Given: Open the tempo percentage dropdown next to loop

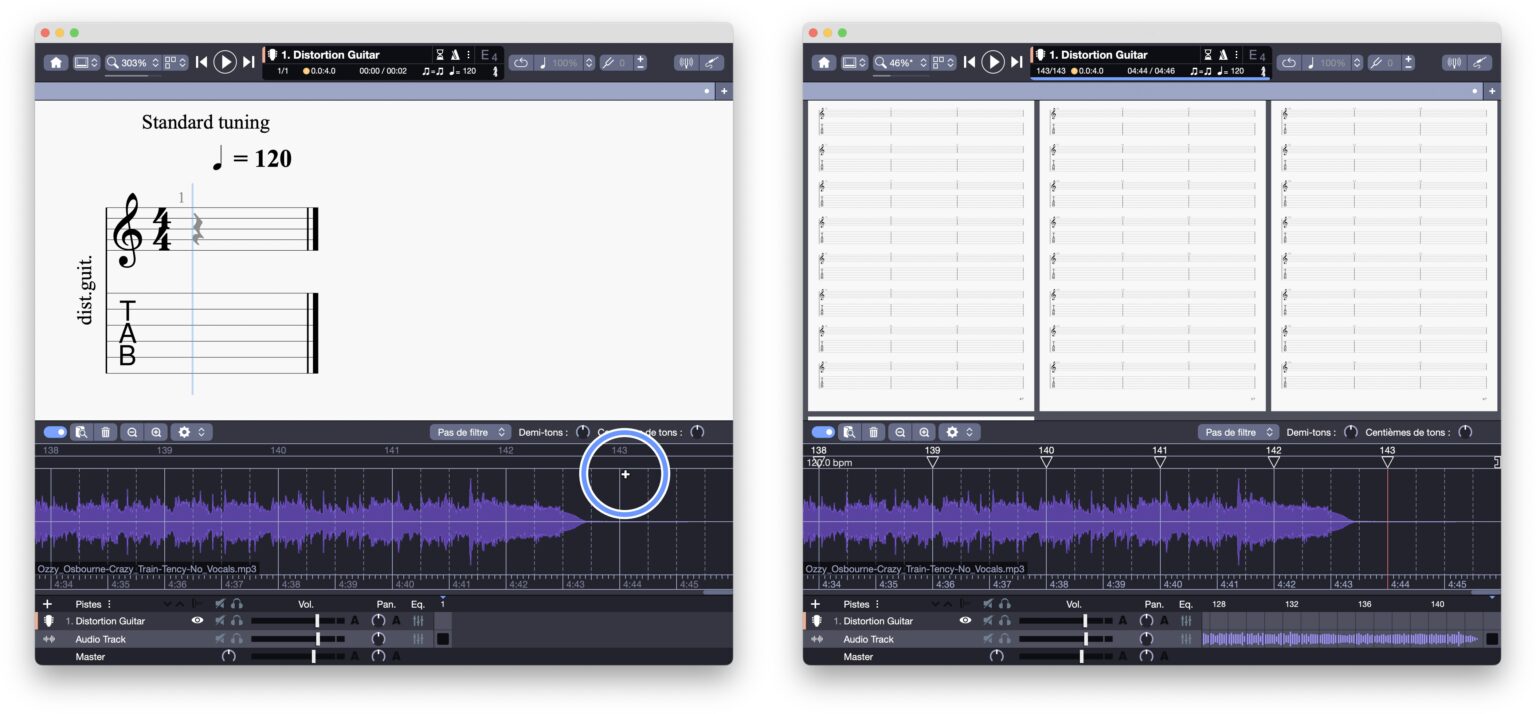Looking at the screenshot, I should click(x=564, y=62).
